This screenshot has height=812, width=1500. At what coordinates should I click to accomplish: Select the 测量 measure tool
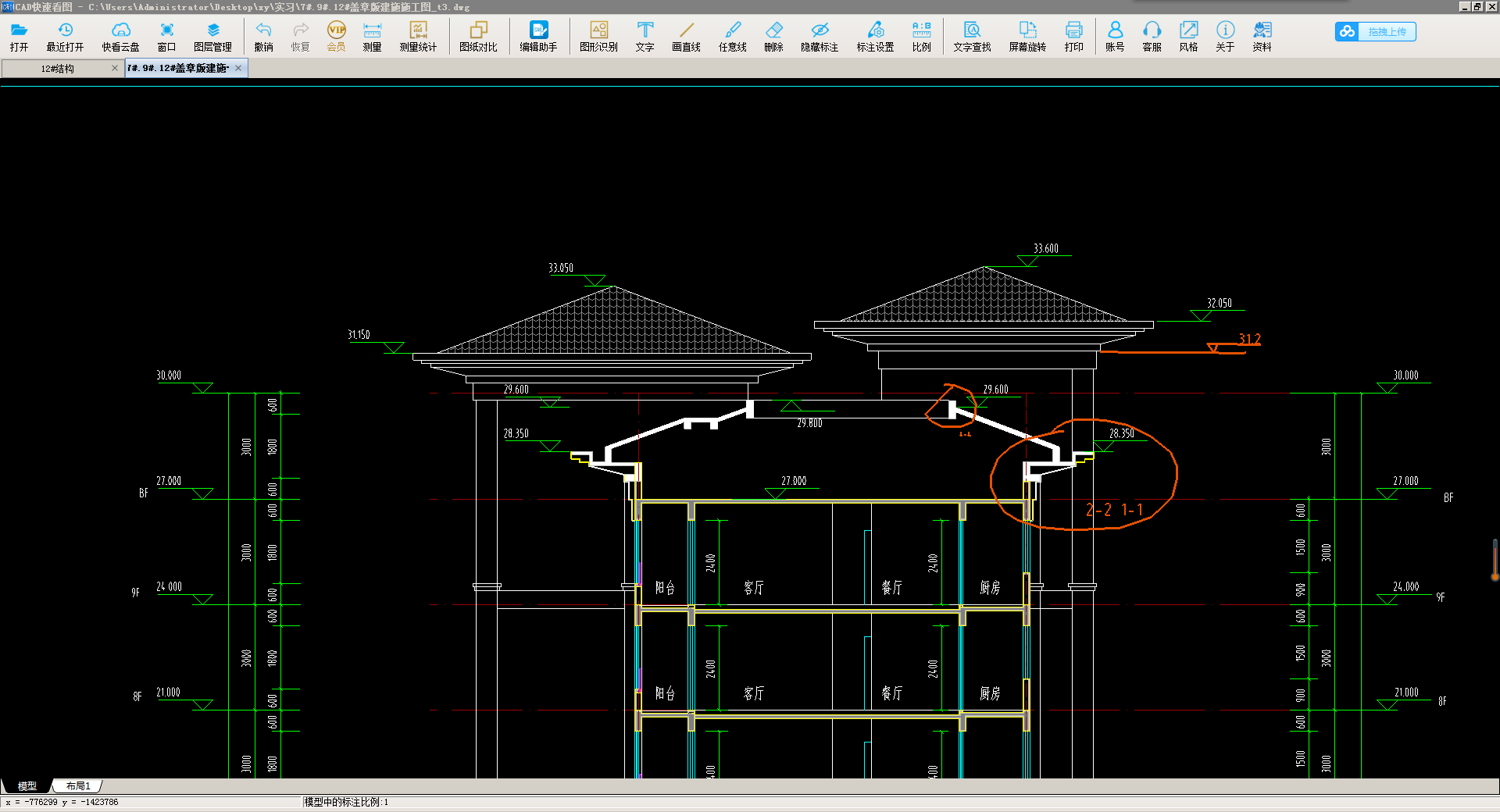click(372, 37)
